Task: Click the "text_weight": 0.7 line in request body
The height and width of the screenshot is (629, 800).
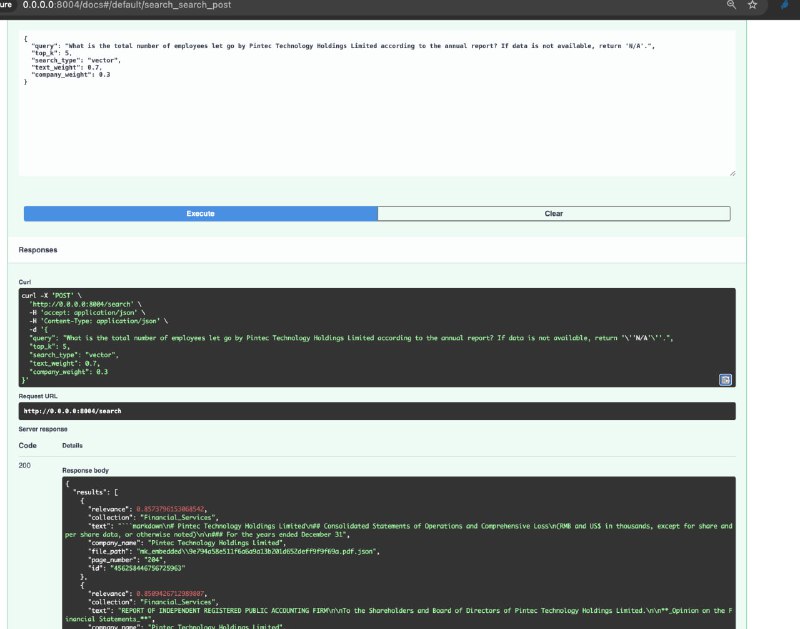Action: [66, 67]
